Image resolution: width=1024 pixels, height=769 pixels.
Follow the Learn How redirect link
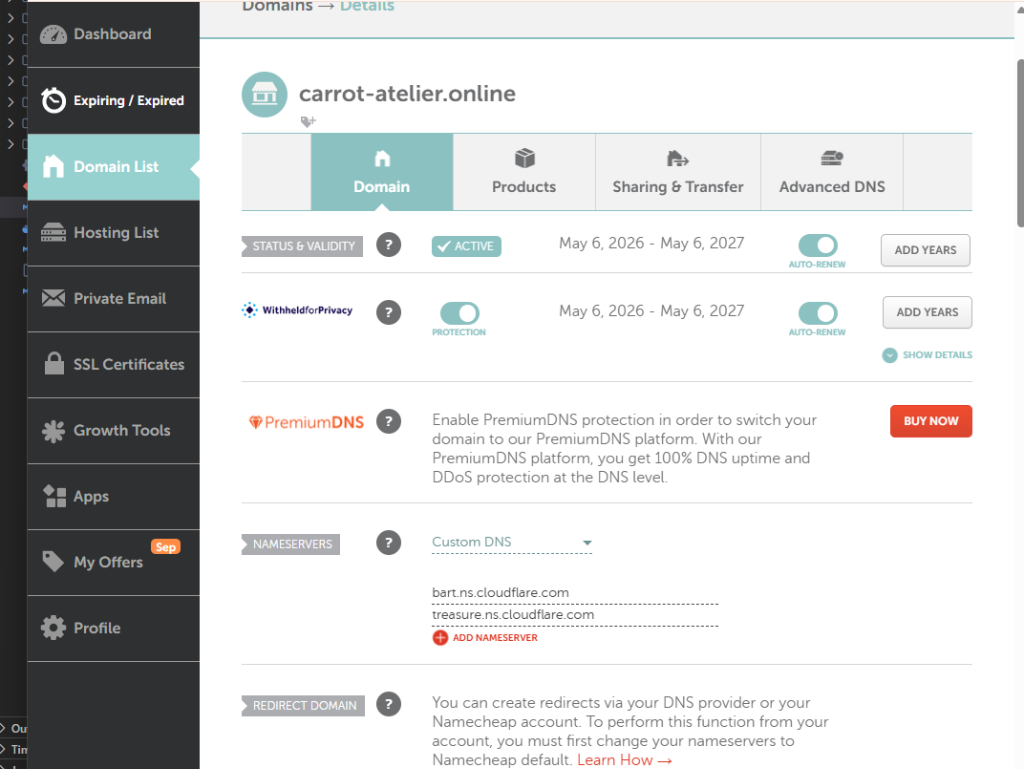point(624,760)
